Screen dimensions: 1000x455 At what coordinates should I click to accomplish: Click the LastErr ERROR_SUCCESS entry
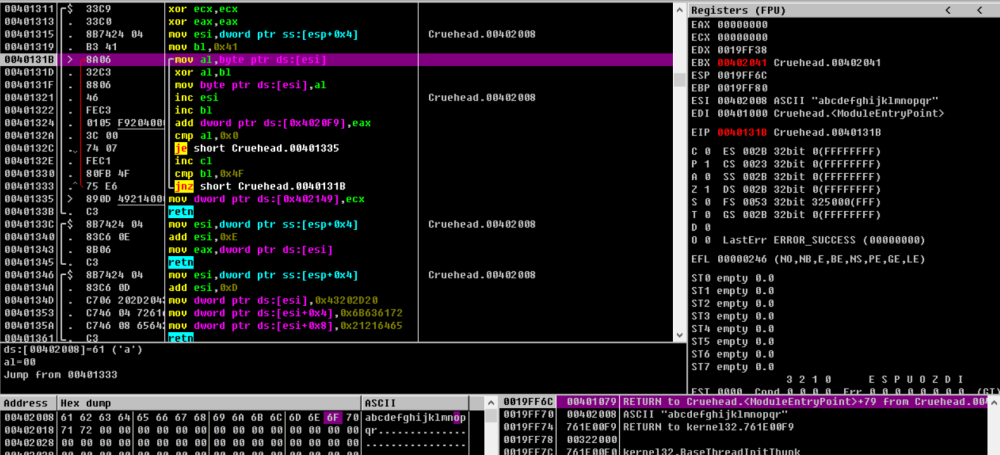click(824, 241)
